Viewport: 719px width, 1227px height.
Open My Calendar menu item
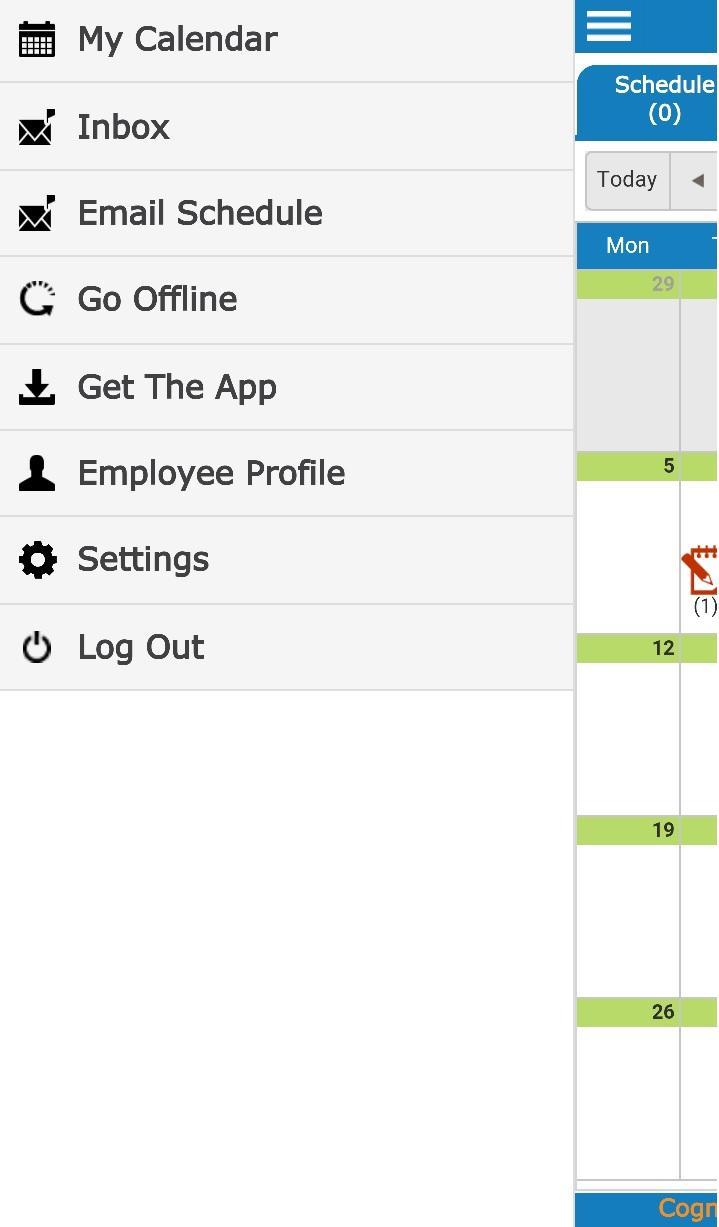tap(178, 40)
